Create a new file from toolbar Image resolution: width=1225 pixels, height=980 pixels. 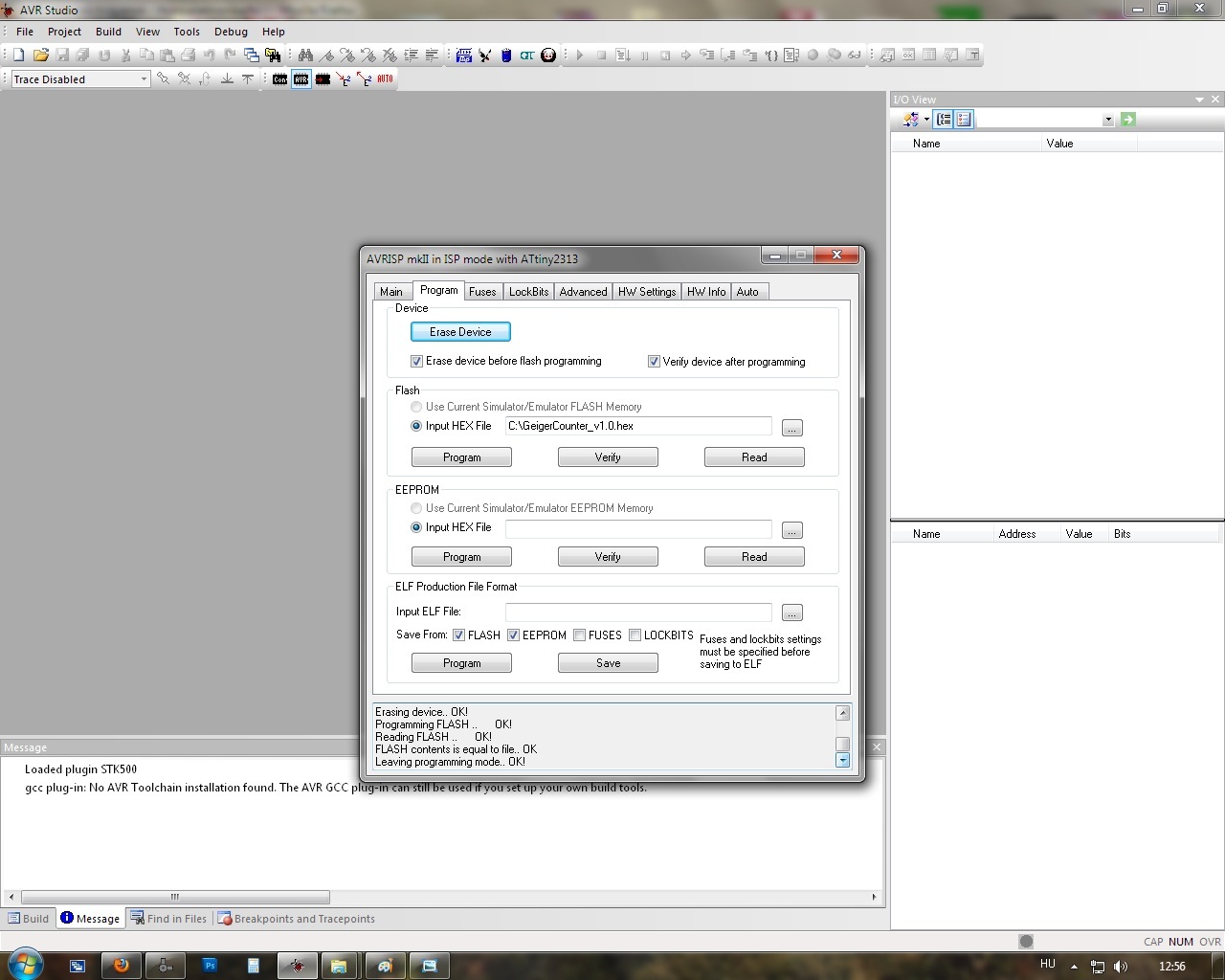[x=18, y=56]
